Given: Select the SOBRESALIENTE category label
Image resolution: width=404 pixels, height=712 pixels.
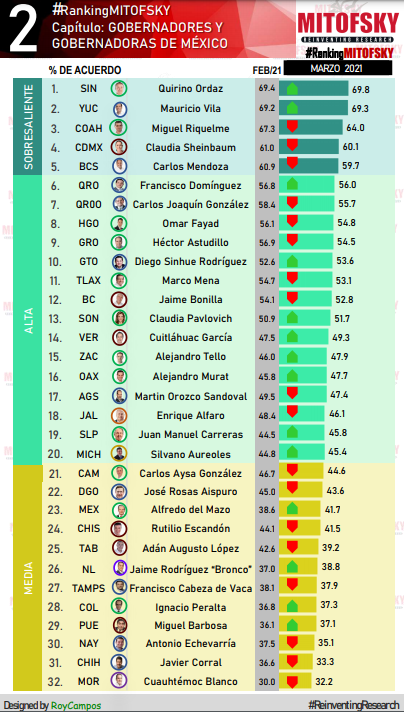Looking at the screenshot, I should [28, 127].
